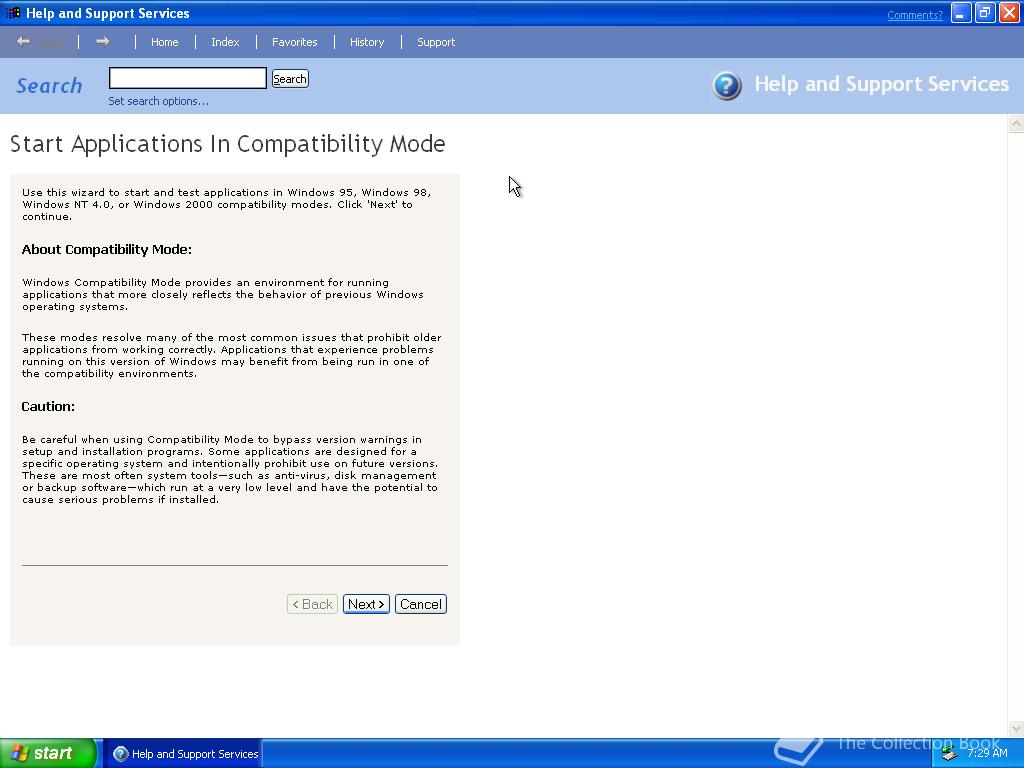Select Help and Support Services taskbar button
Screen dimensions: 1024x768
(185, 754)
